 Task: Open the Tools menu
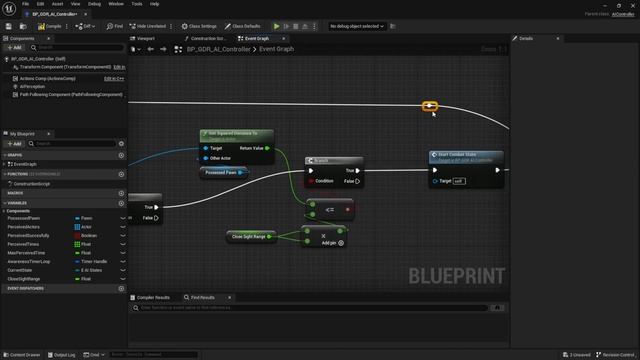137,4
